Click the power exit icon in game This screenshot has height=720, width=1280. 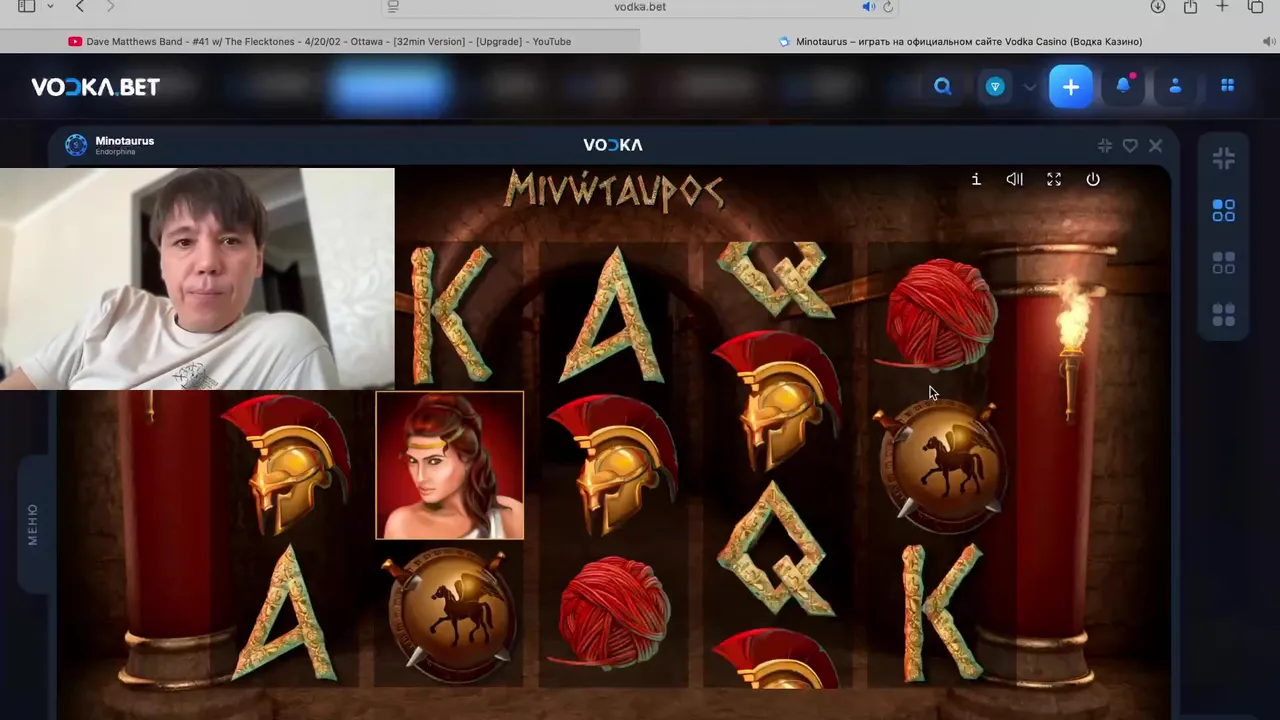click(1093, 179)
